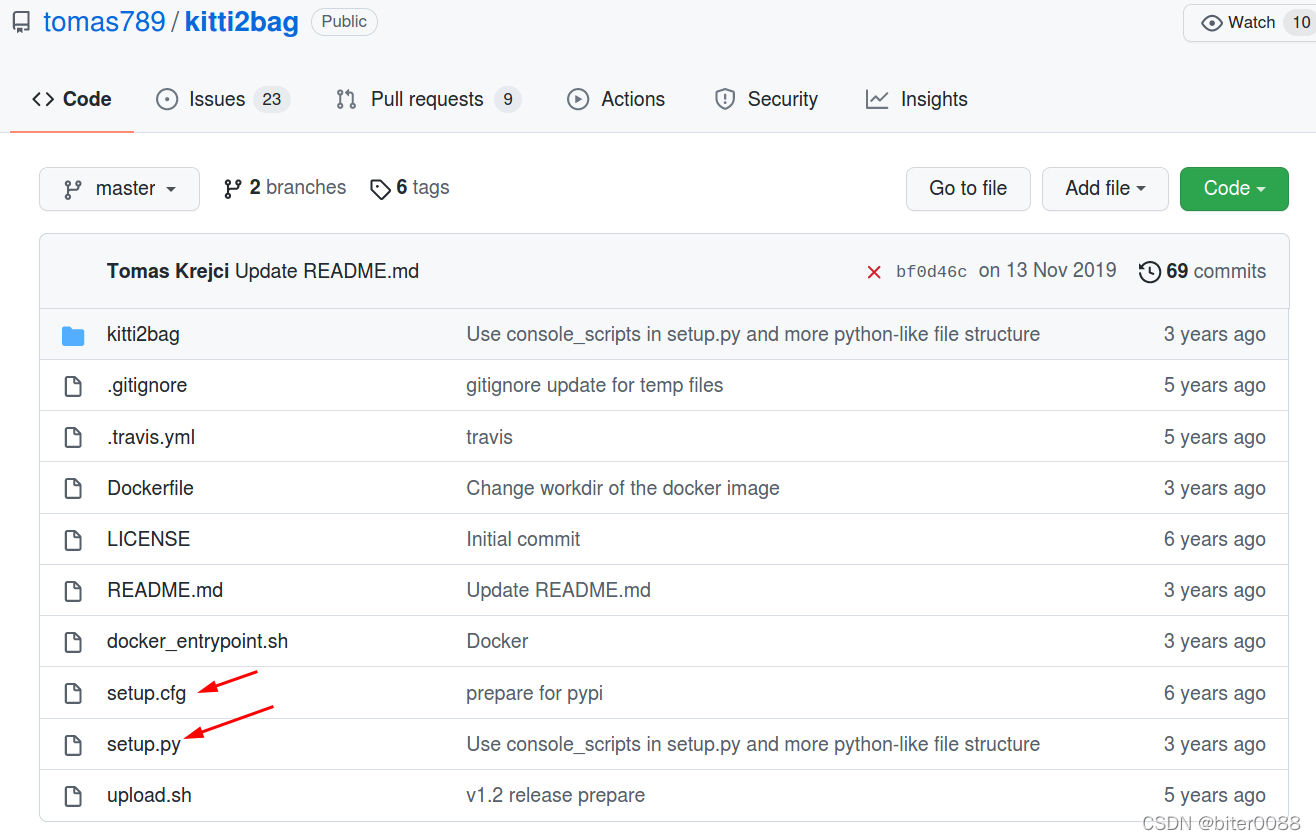The width and height of the screenshot is (1316, 840).
Task: Open the README.md file name
Action: point(165,590)
